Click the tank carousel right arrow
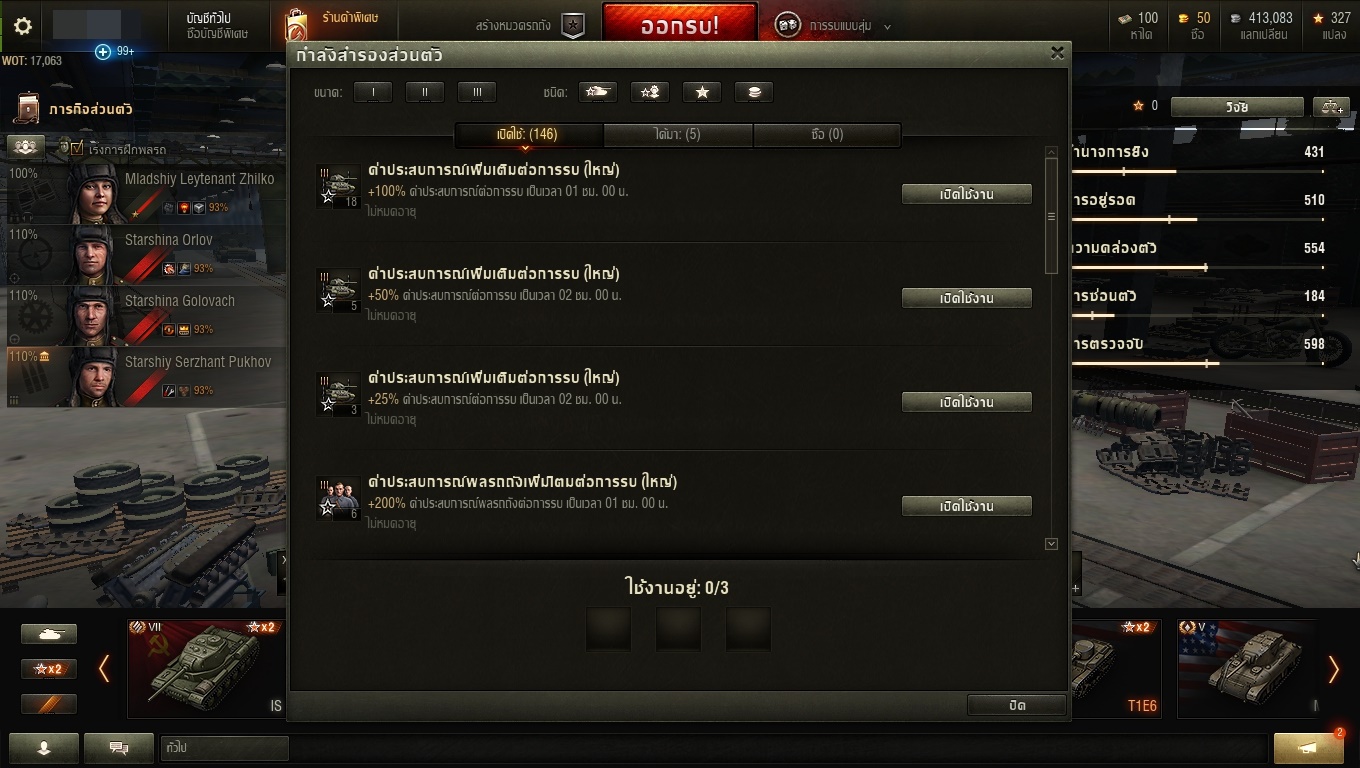This screenshot has width=1360, height=768. (x=1333, y=669)
